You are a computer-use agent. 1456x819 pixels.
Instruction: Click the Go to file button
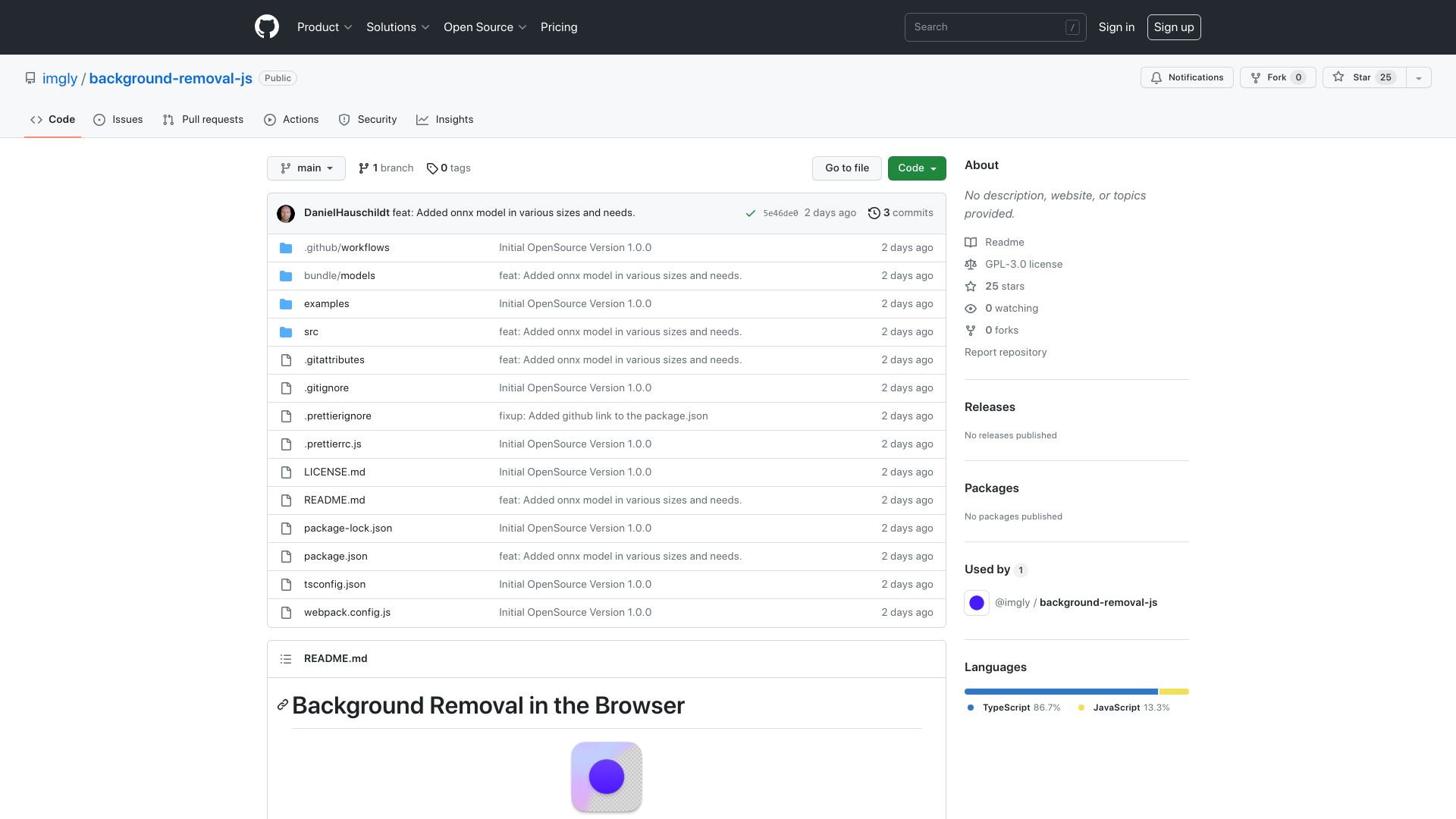click(847, 168)
